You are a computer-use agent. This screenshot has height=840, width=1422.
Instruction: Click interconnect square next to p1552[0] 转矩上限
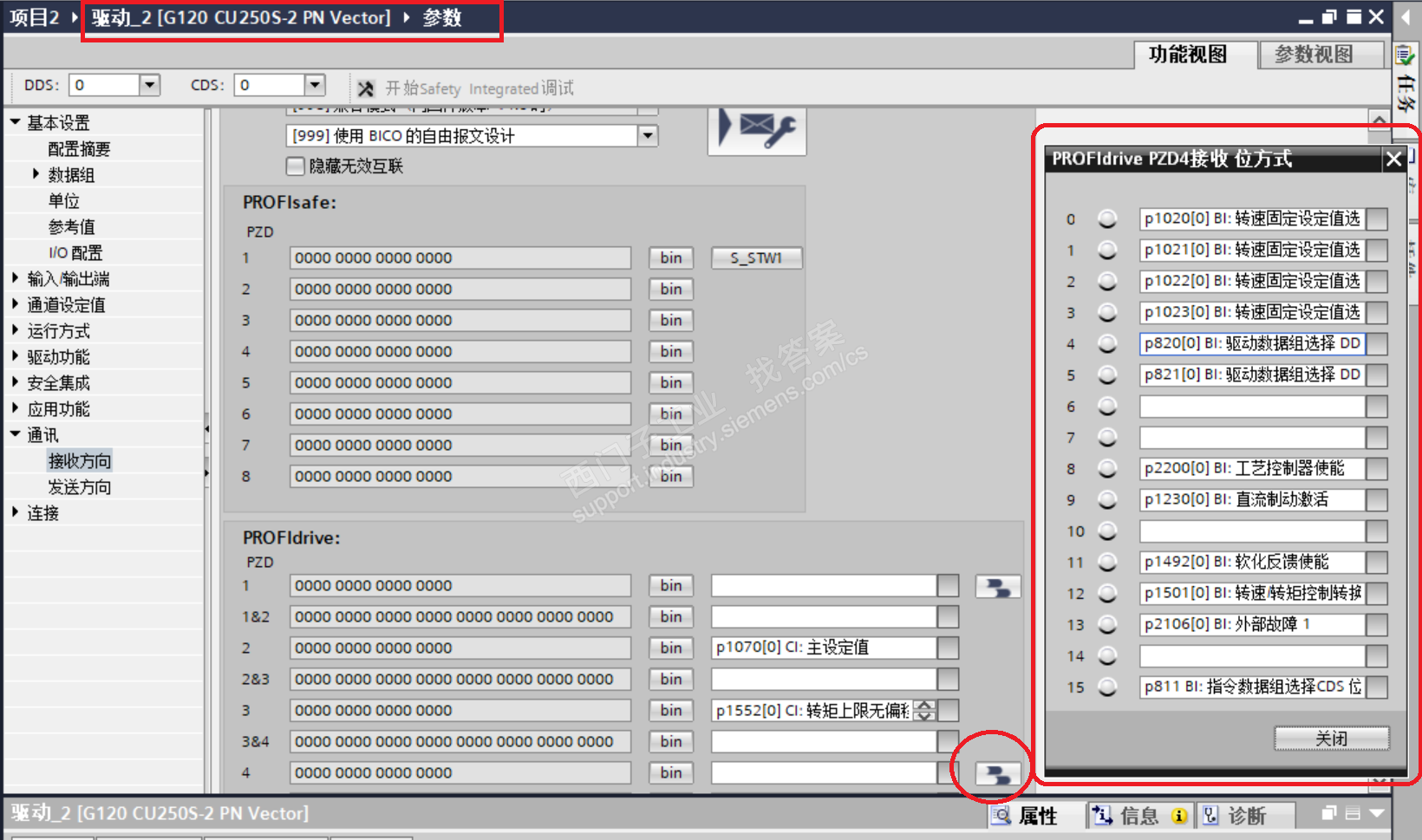[x=948, y=711]
